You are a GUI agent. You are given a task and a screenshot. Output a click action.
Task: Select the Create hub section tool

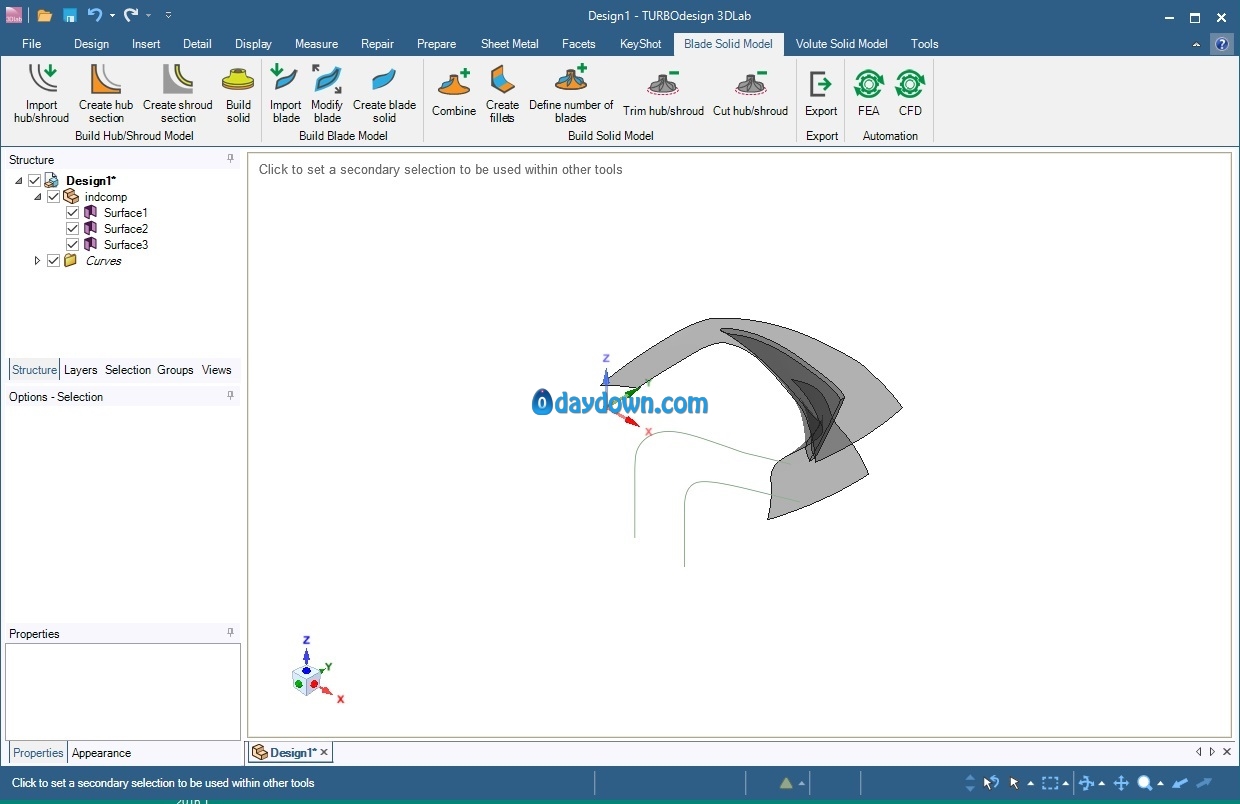tap(106, 80)
